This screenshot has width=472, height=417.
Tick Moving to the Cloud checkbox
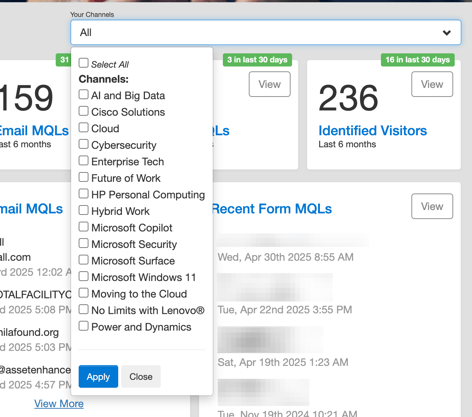click(x=83, y=293)
